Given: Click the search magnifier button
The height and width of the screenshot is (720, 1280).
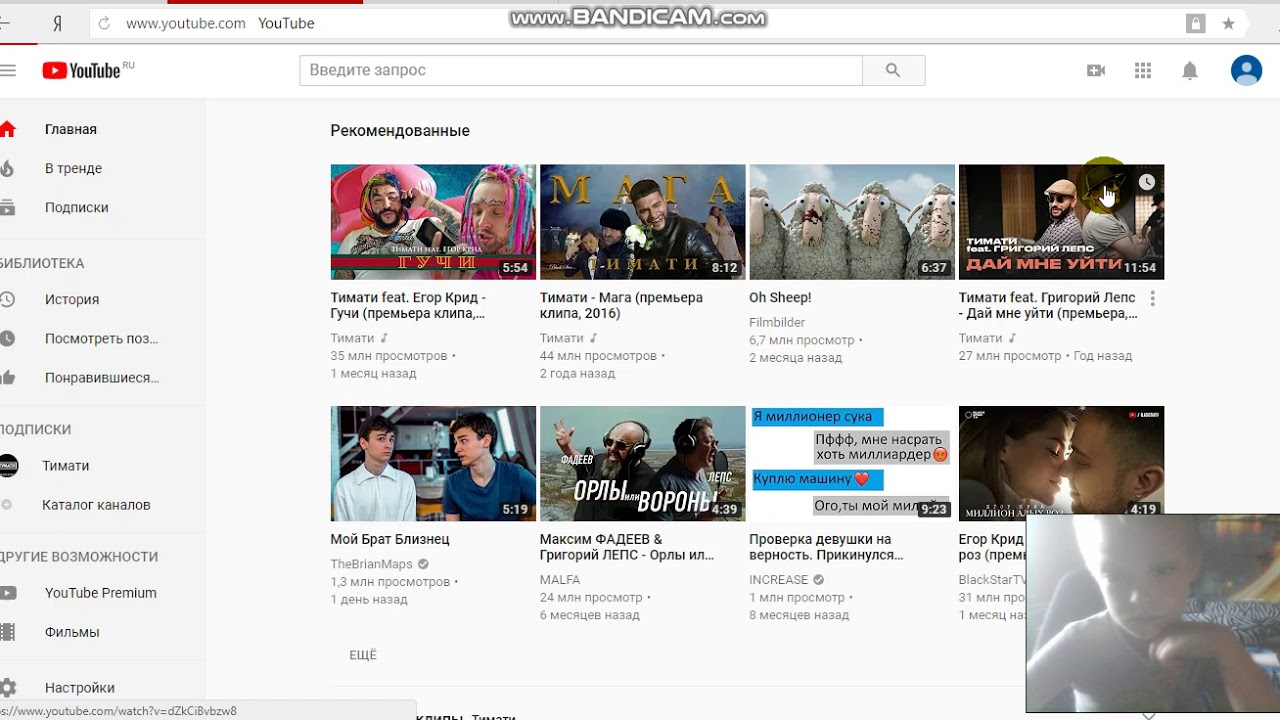Looking at the screenshot, I should click(893, 70).
